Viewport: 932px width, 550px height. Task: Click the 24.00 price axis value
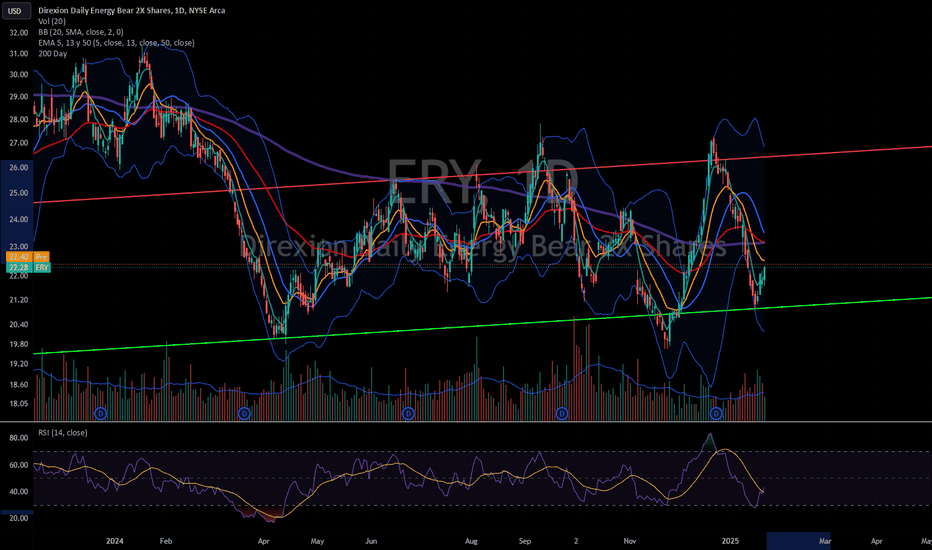point(19,219)
